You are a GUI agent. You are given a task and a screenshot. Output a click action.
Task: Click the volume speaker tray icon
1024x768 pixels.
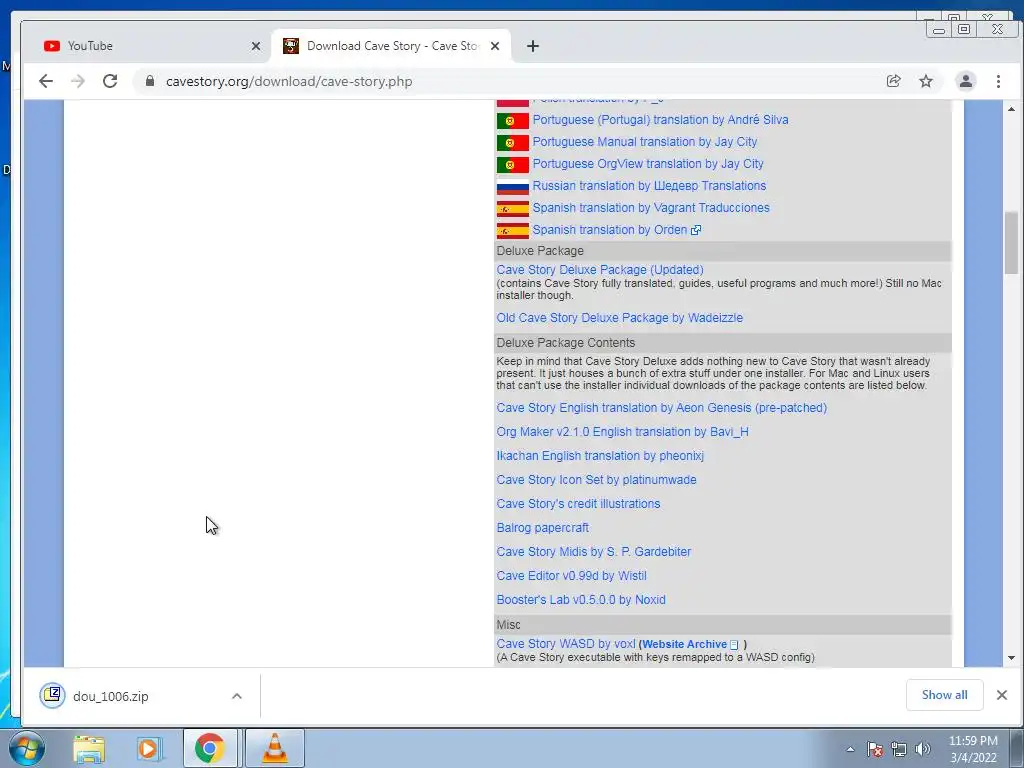922,749
